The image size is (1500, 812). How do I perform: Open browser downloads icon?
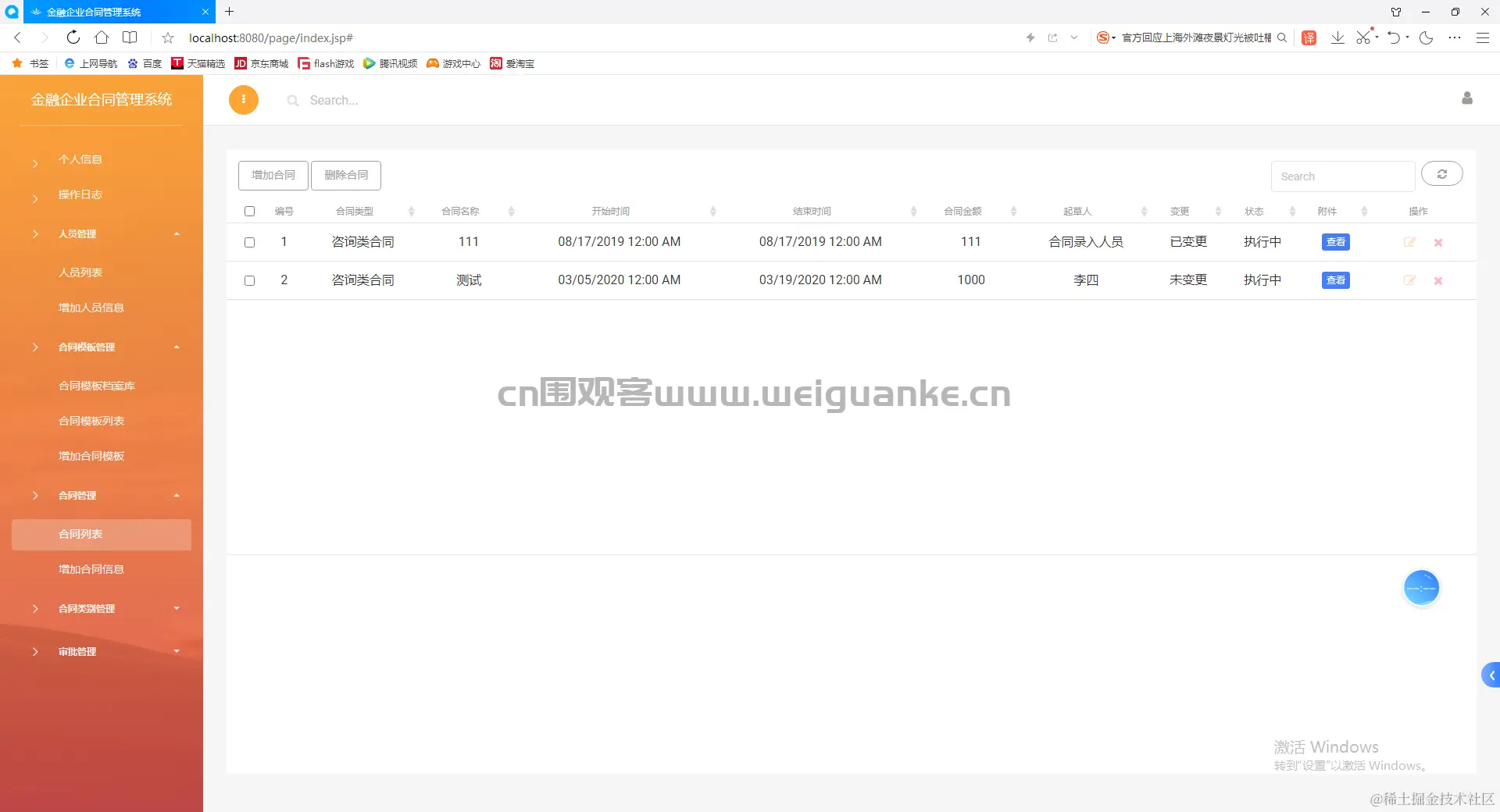point(1337,37)
